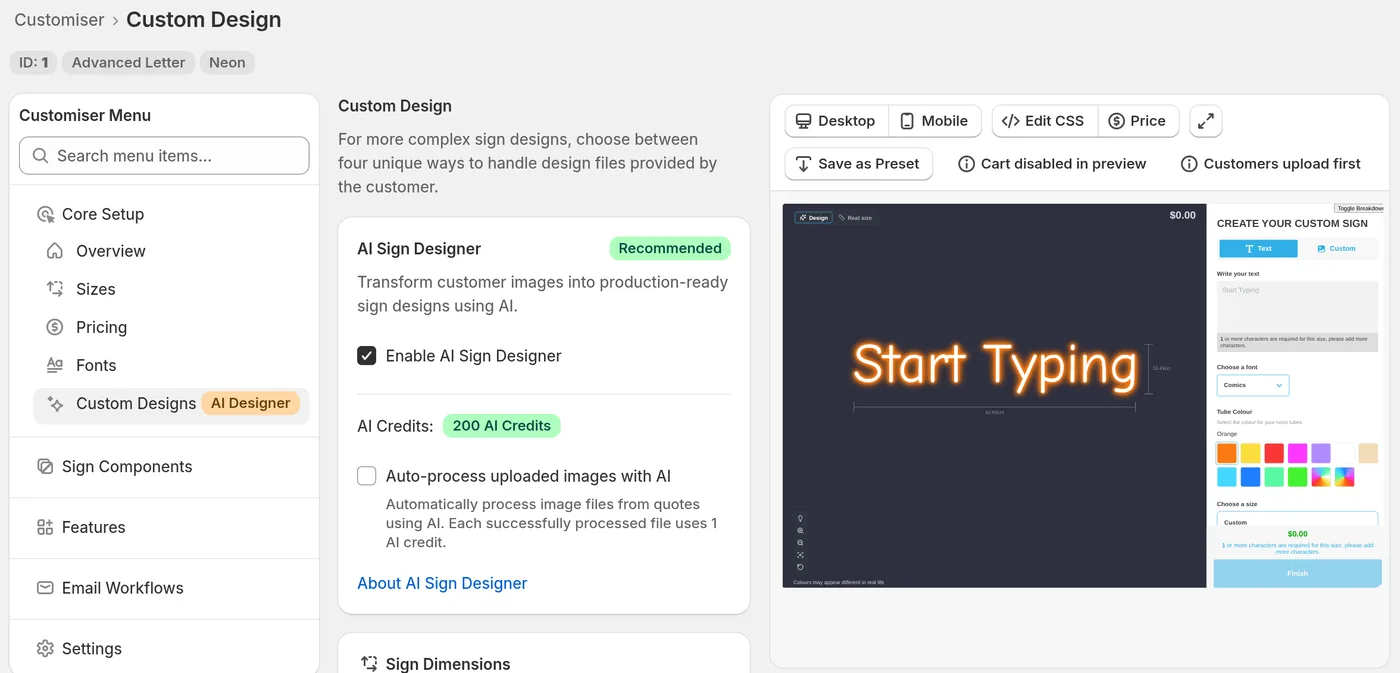Click the Edit CSS button
Viewport: 1400px width, 673px height.
[x=1044, y=121]
